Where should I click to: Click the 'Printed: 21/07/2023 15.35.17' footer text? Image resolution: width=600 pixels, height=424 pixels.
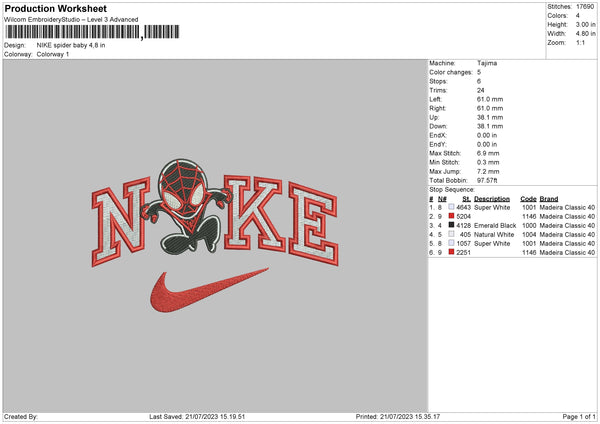pyautogui.click(x=398, y=417)
